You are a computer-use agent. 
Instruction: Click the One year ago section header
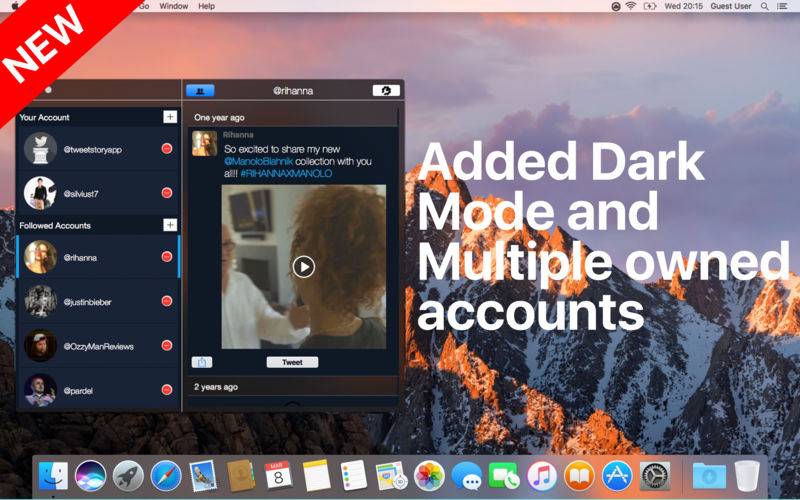coord(293,117)
